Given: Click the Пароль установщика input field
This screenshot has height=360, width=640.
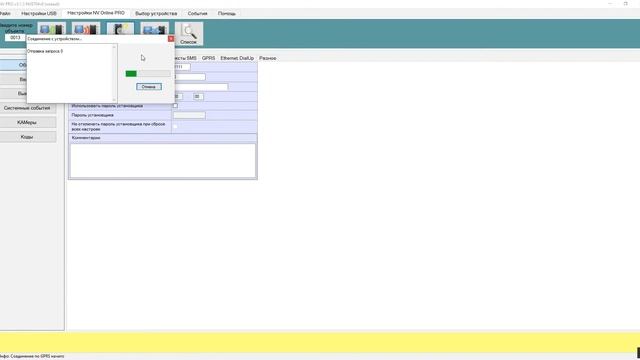Looking at the screenshot, I should tap(189, 116).
